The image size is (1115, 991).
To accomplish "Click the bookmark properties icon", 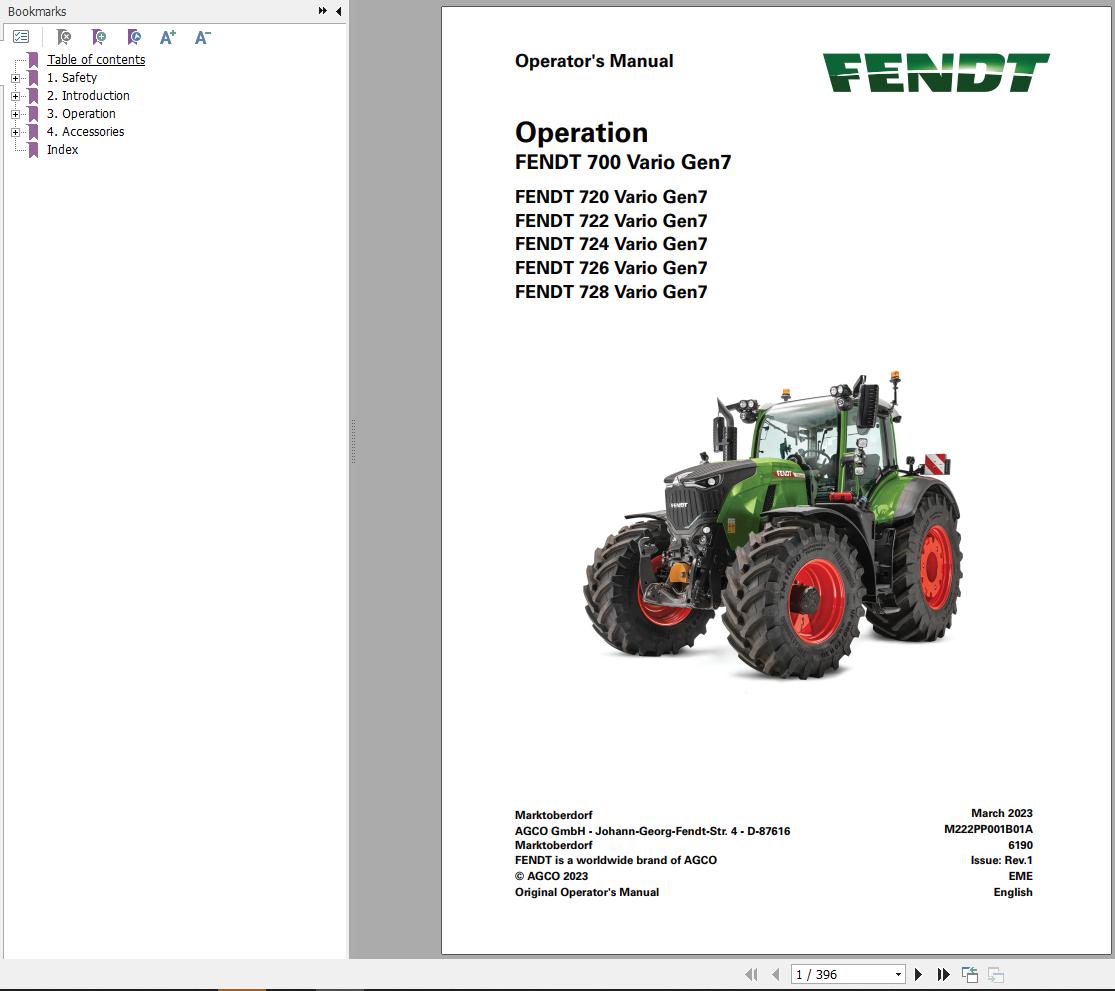I will [x=134, y=37].
